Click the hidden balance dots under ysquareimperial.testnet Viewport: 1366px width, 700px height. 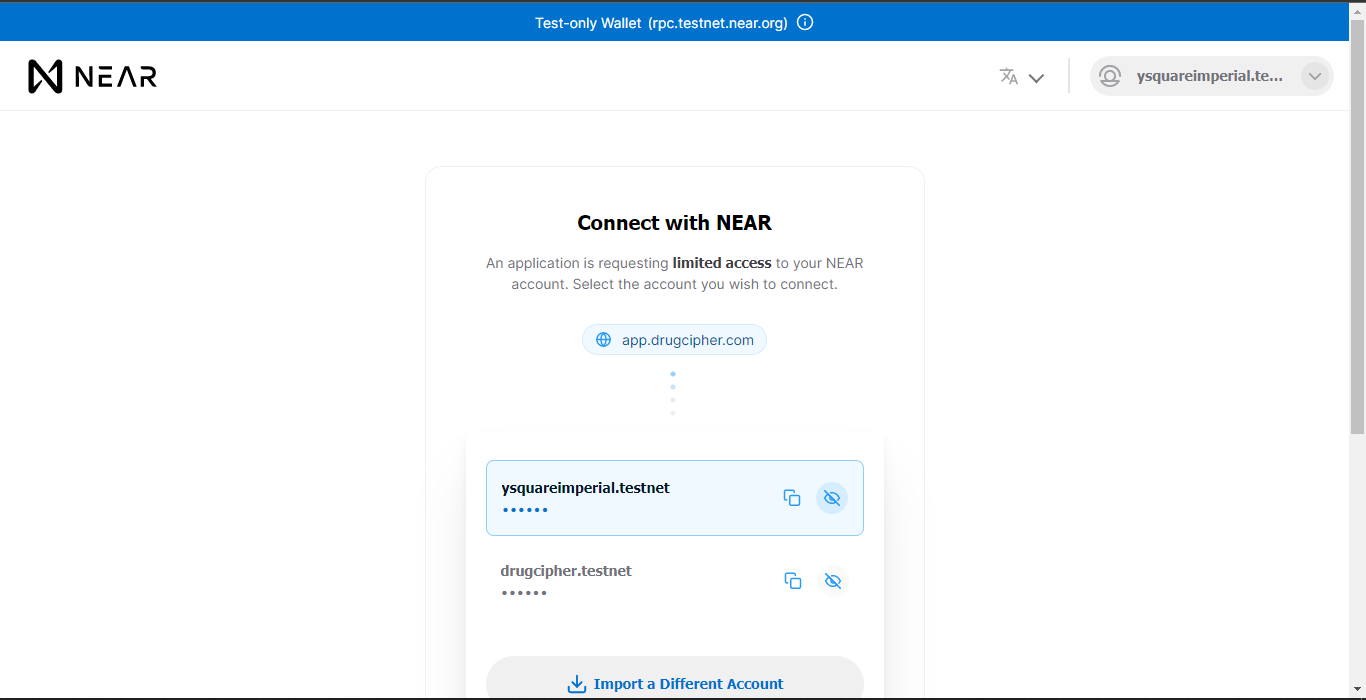click(x=525, y=510)
